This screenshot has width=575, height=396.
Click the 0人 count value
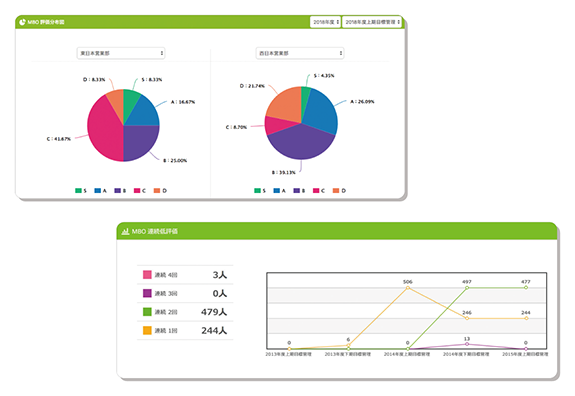click(x=220, y=293)
